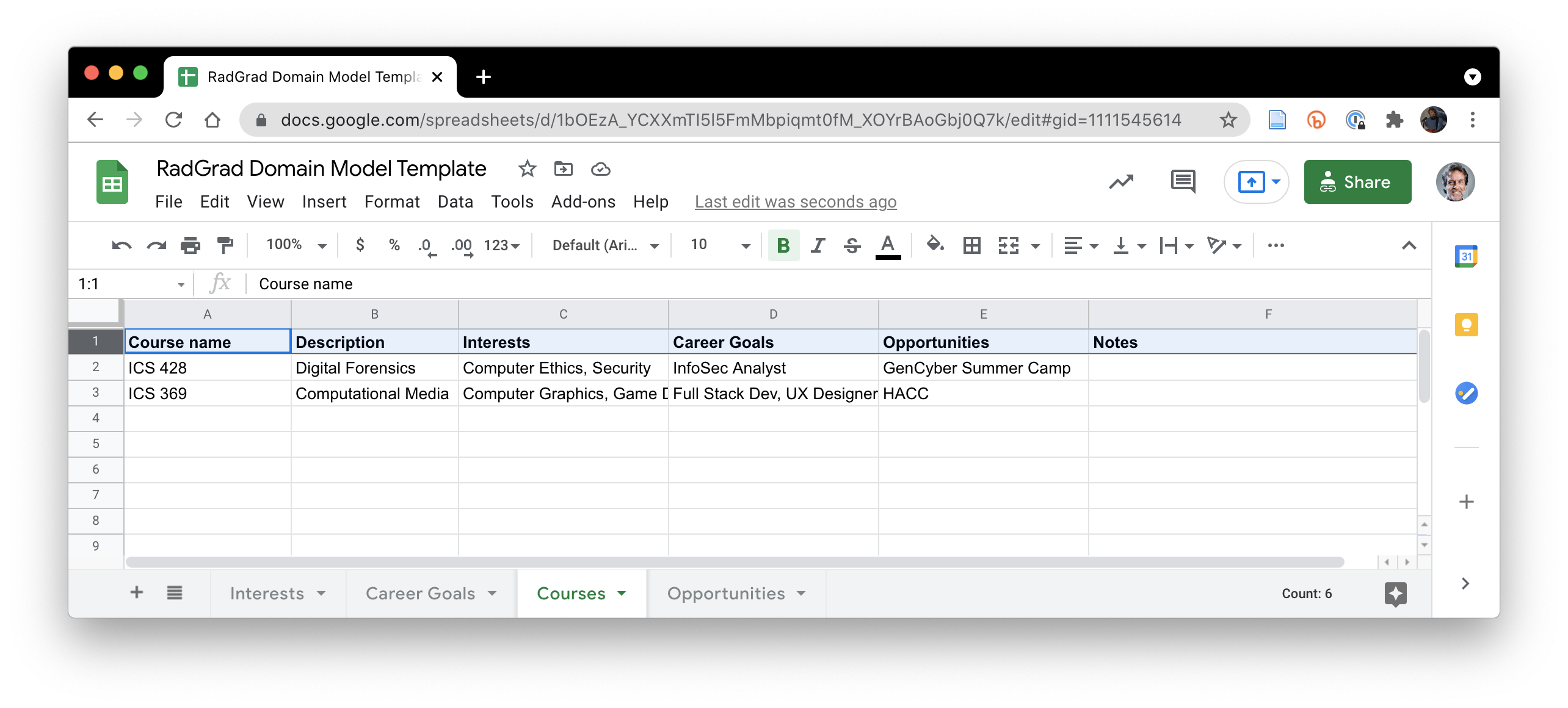Viewport: 1568px width, 708px height.
Task: Open horizontal align dropdown
Action: tap(1081, 245)
